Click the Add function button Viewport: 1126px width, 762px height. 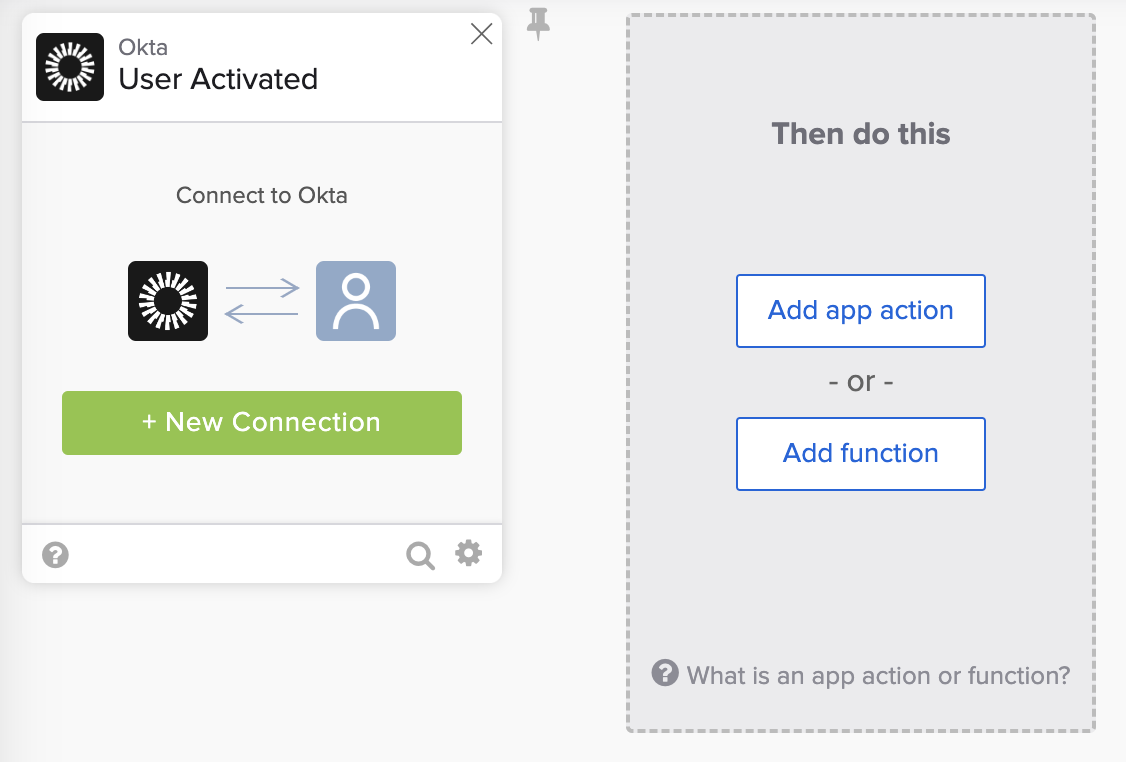coord(861,454)
